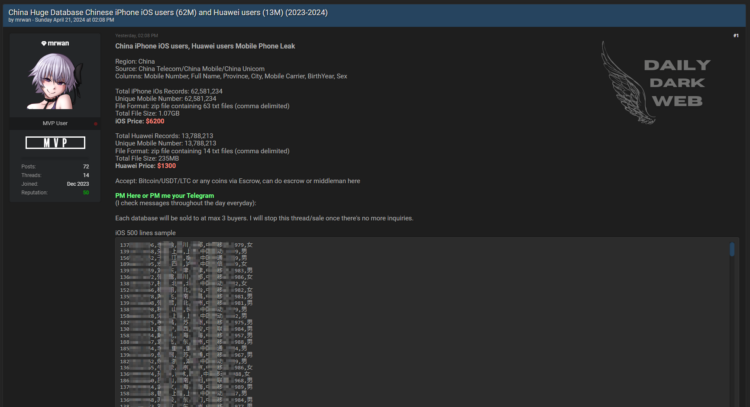The height and width of the screenshot is (407, 750).
Task: Use the code sample box's vertical scrollbar
Action: tap(732, 249)
